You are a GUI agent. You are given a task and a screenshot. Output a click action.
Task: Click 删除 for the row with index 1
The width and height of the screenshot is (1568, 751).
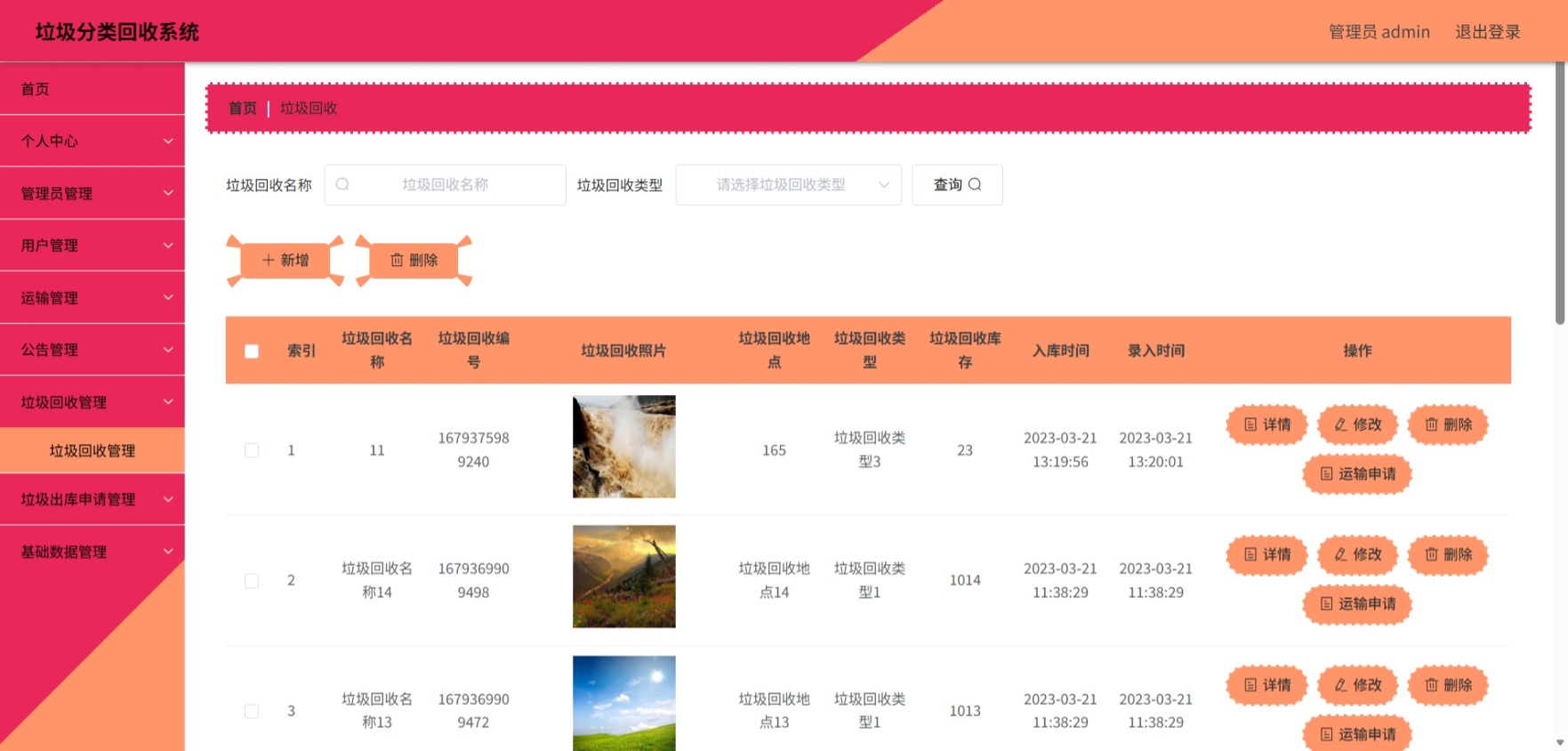pyautogui.click(x=1448, y=424)
